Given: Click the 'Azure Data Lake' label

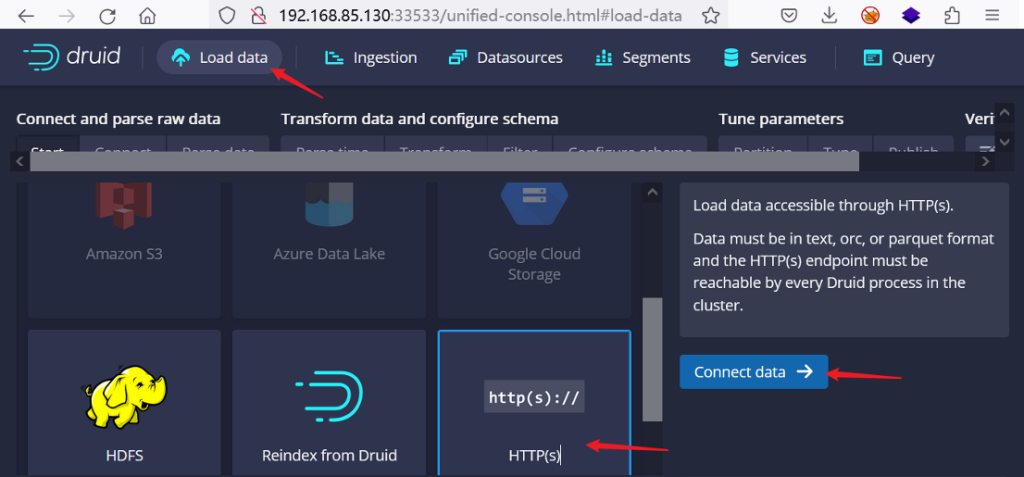Looking at the screenshot, I should pos(329,254).
